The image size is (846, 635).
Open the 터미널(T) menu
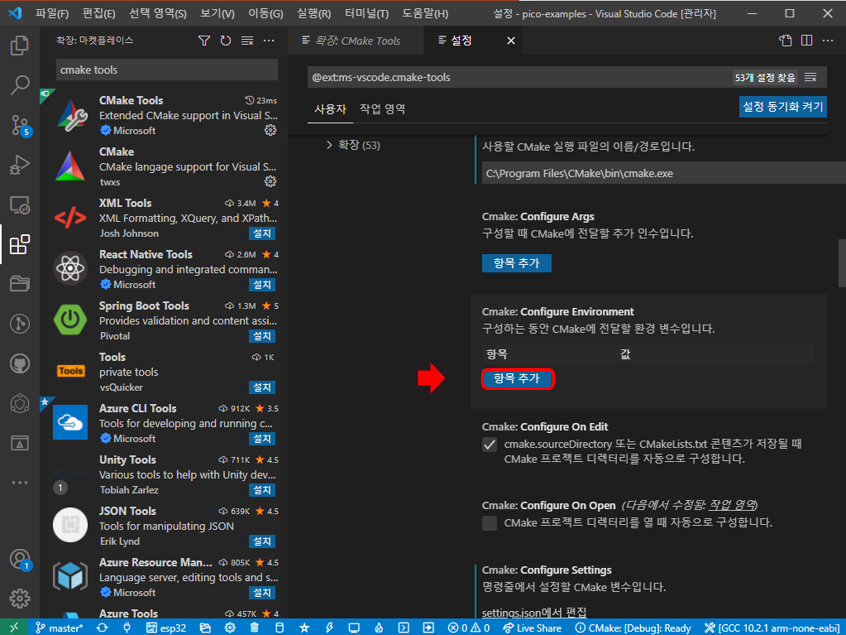(x=366, y=13)
